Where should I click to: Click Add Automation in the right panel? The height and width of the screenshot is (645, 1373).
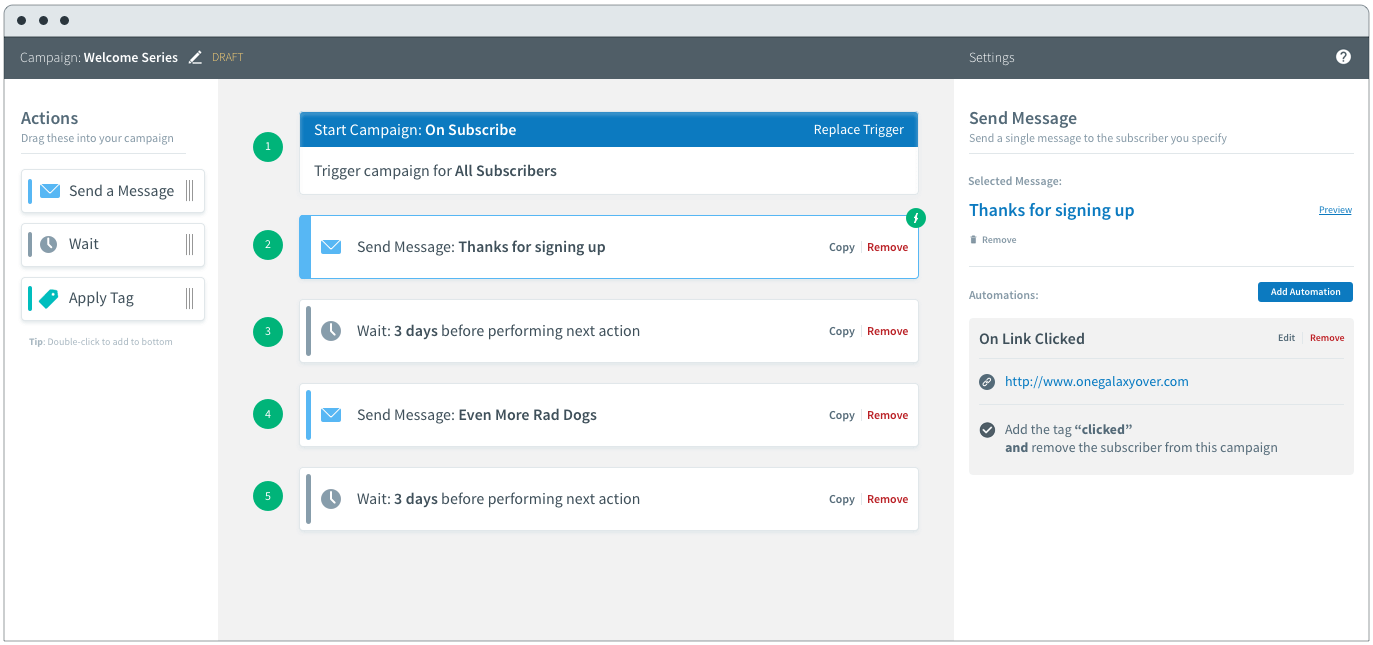[1305, 291]
